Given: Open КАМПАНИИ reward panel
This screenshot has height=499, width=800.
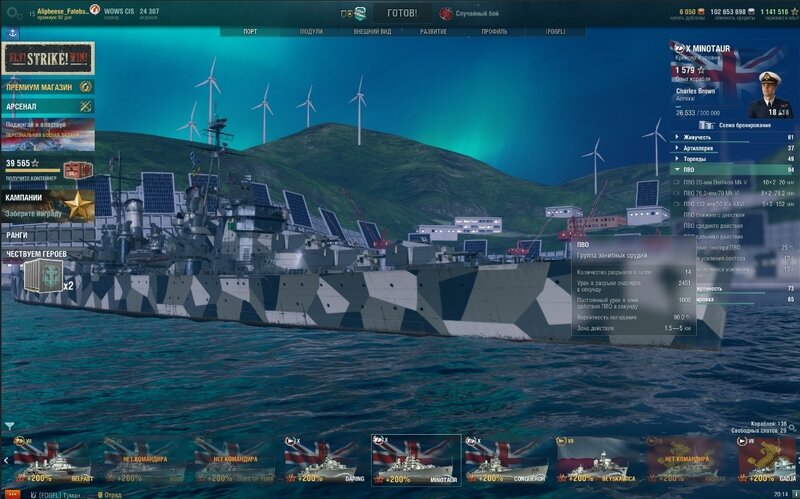Looking at the screenshot, I should click(48, 206).
